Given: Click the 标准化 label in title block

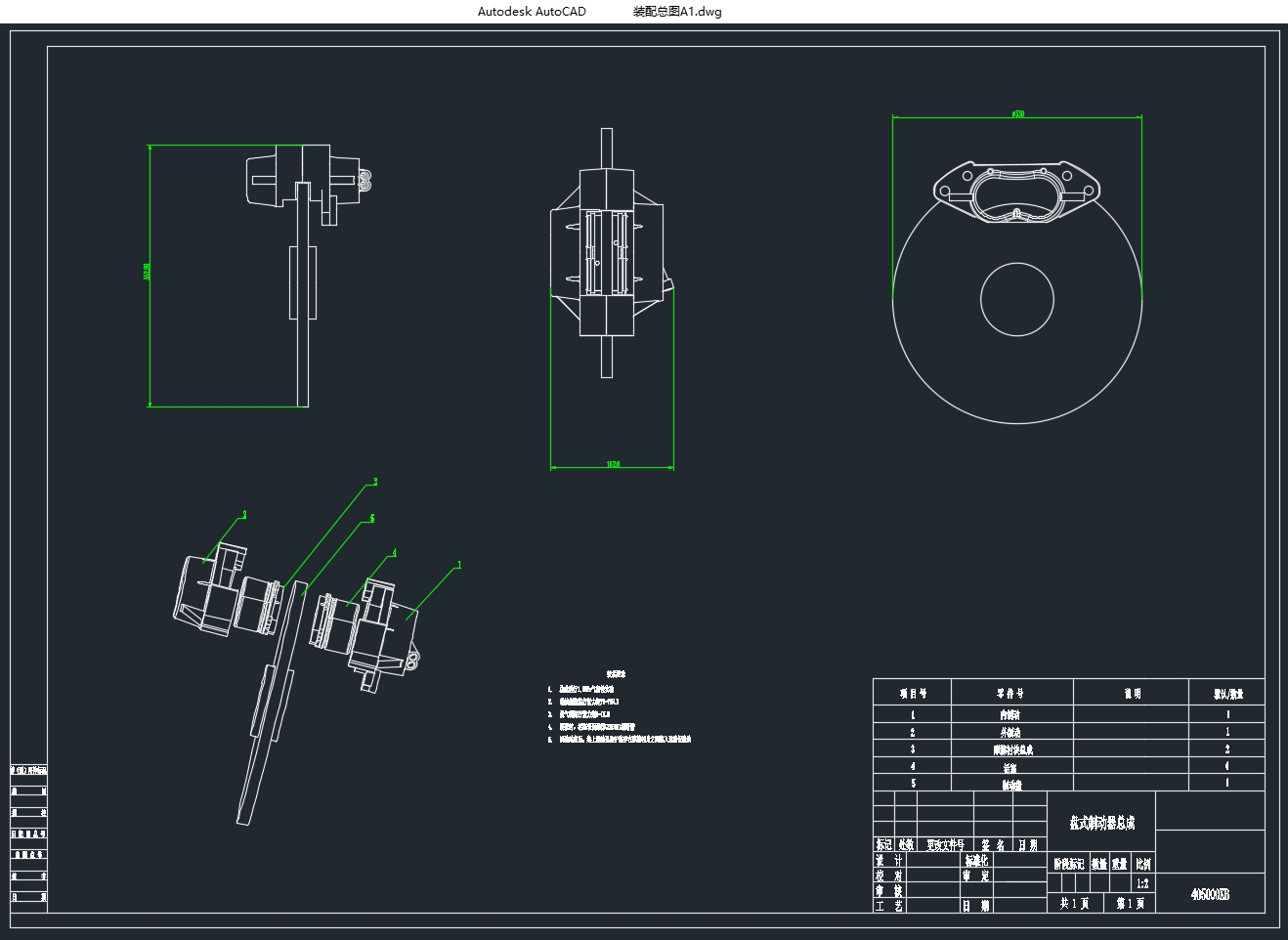Looking at the screenshot, I should click(976, 861).
